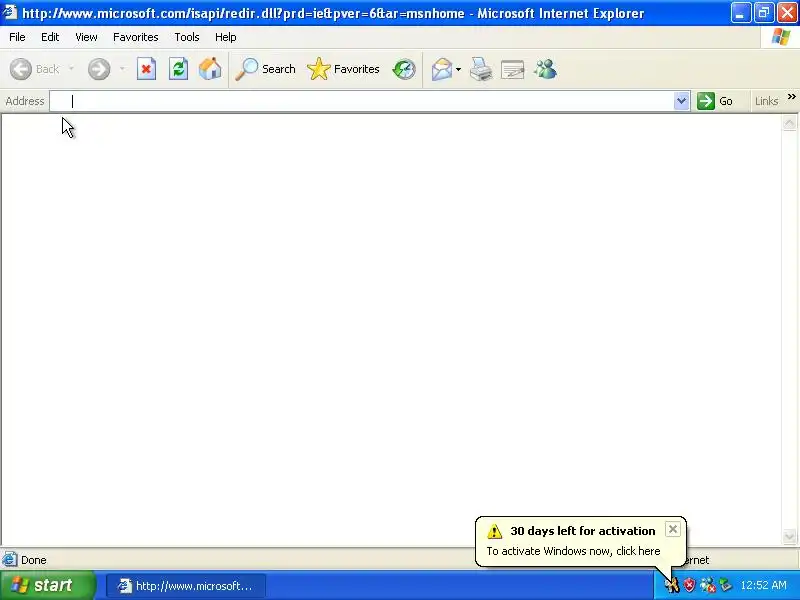Open the Favorites menu
Viewport: 800px width, 600px height.
pos(136,37)
